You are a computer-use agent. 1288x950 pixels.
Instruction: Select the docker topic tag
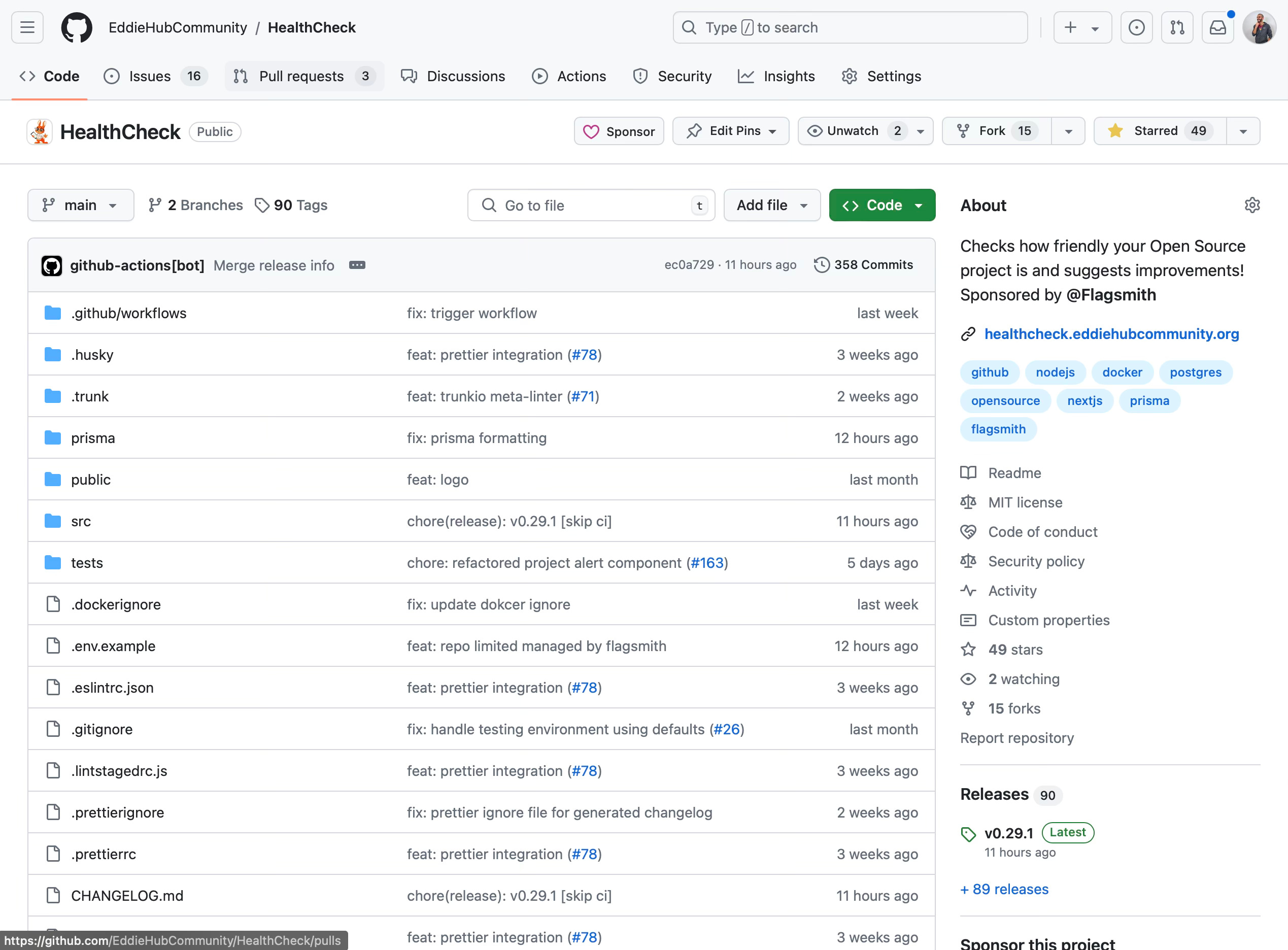pos(1122,372)
